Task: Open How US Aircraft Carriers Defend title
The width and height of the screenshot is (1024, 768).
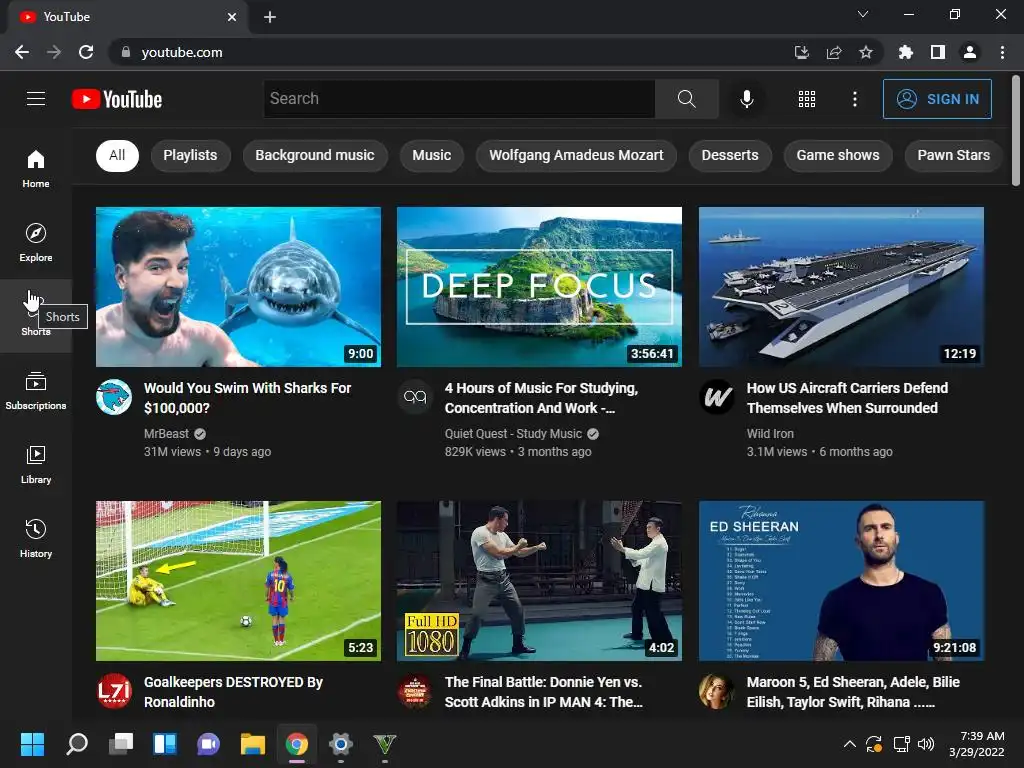Action: 847,398
